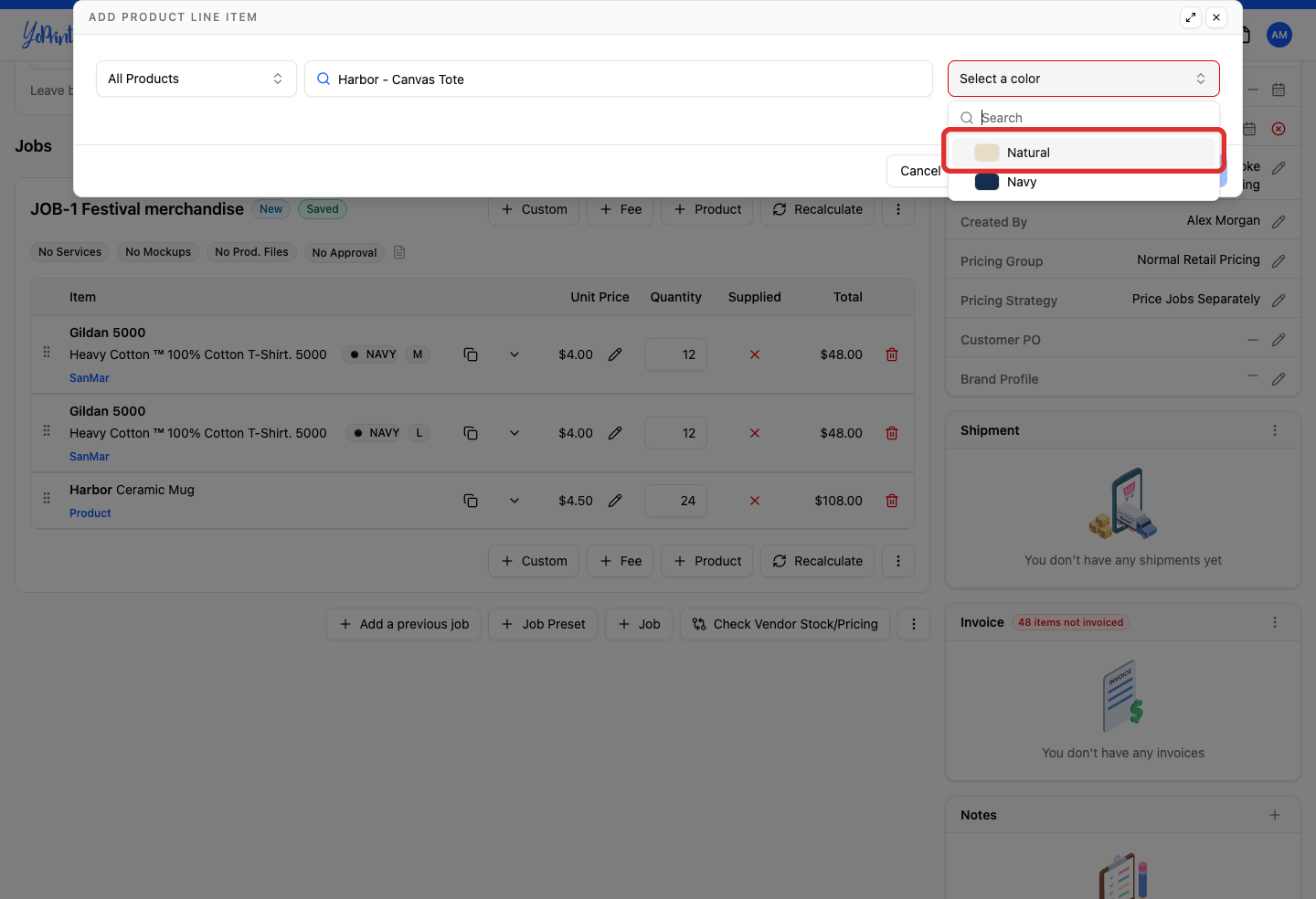The height and width of the screenshot is (899, 1316).
Task: Open the Shipment panel options menu
Action: (x=1275, y=430)
